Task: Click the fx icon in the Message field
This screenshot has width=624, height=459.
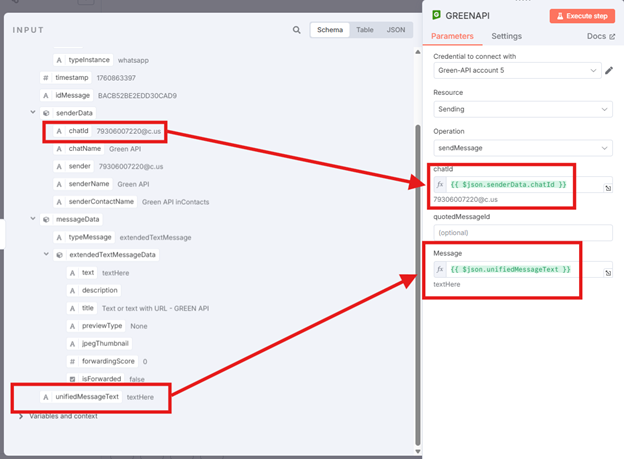Action: click(440, 270)
